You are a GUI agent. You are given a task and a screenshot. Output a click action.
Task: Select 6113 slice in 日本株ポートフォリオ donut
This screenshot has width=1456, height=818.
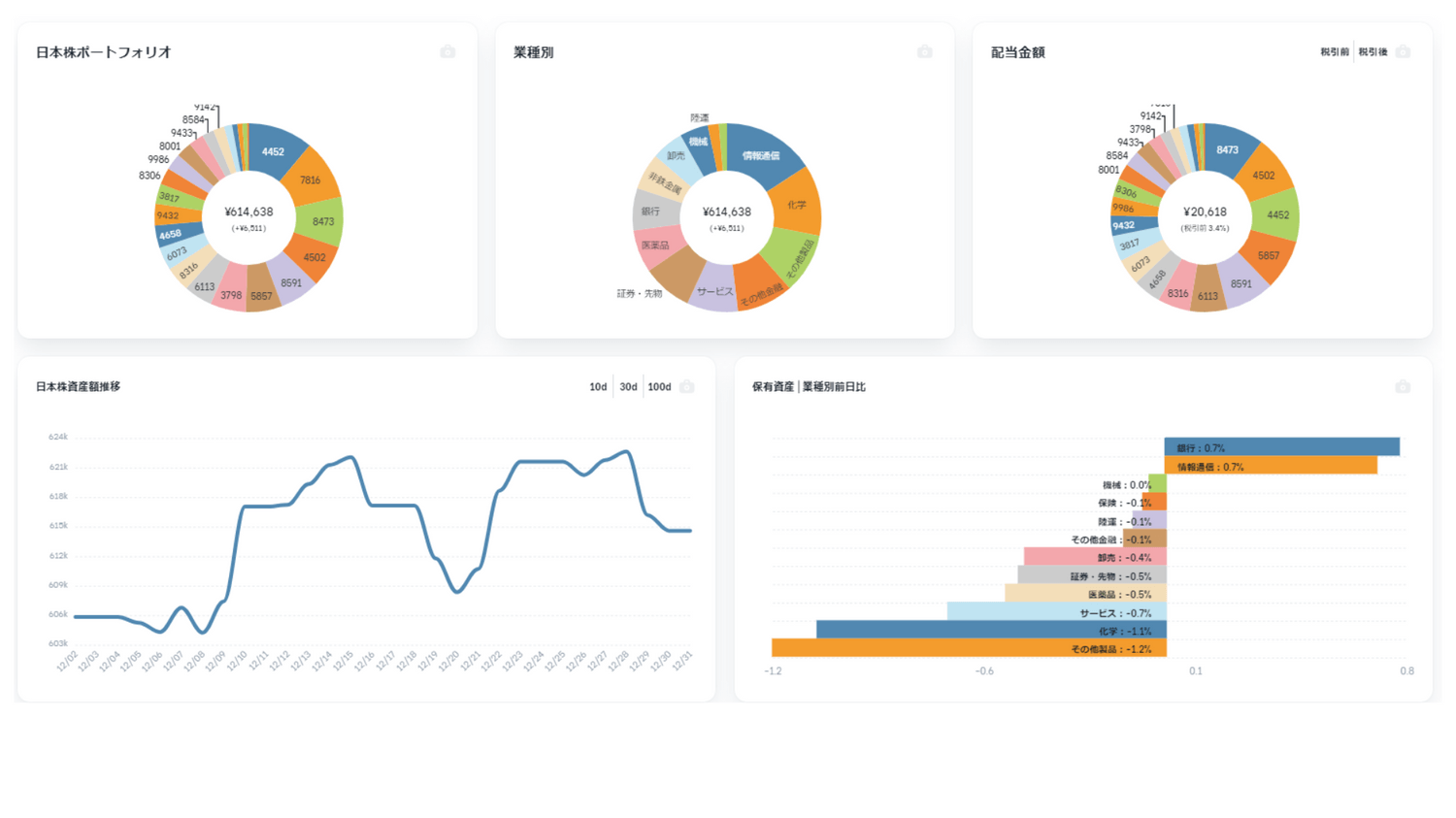[206, 284]
